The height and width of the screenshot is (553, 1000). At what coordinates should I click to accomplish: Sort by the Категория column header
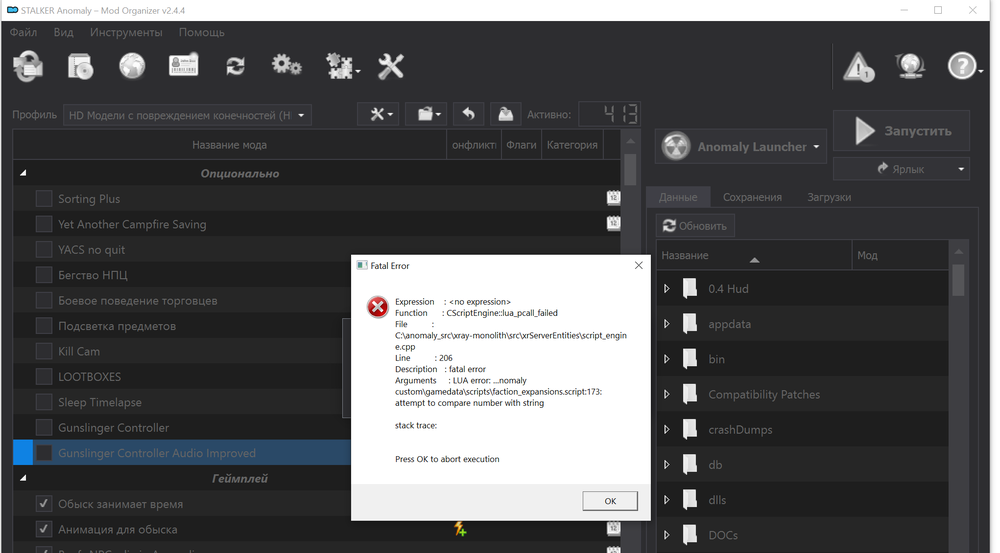click(572, 145)
